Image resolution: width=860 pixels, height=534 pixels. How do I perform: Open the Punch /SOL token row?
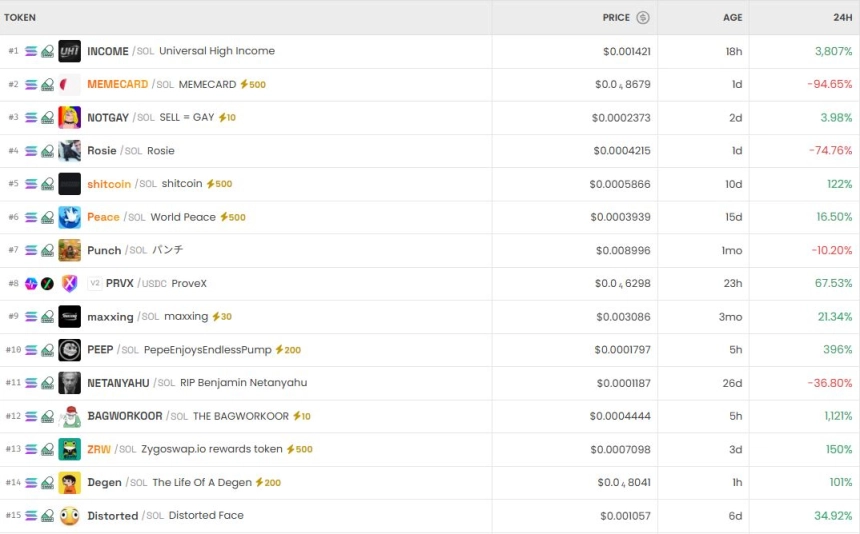tap(104, 251)
